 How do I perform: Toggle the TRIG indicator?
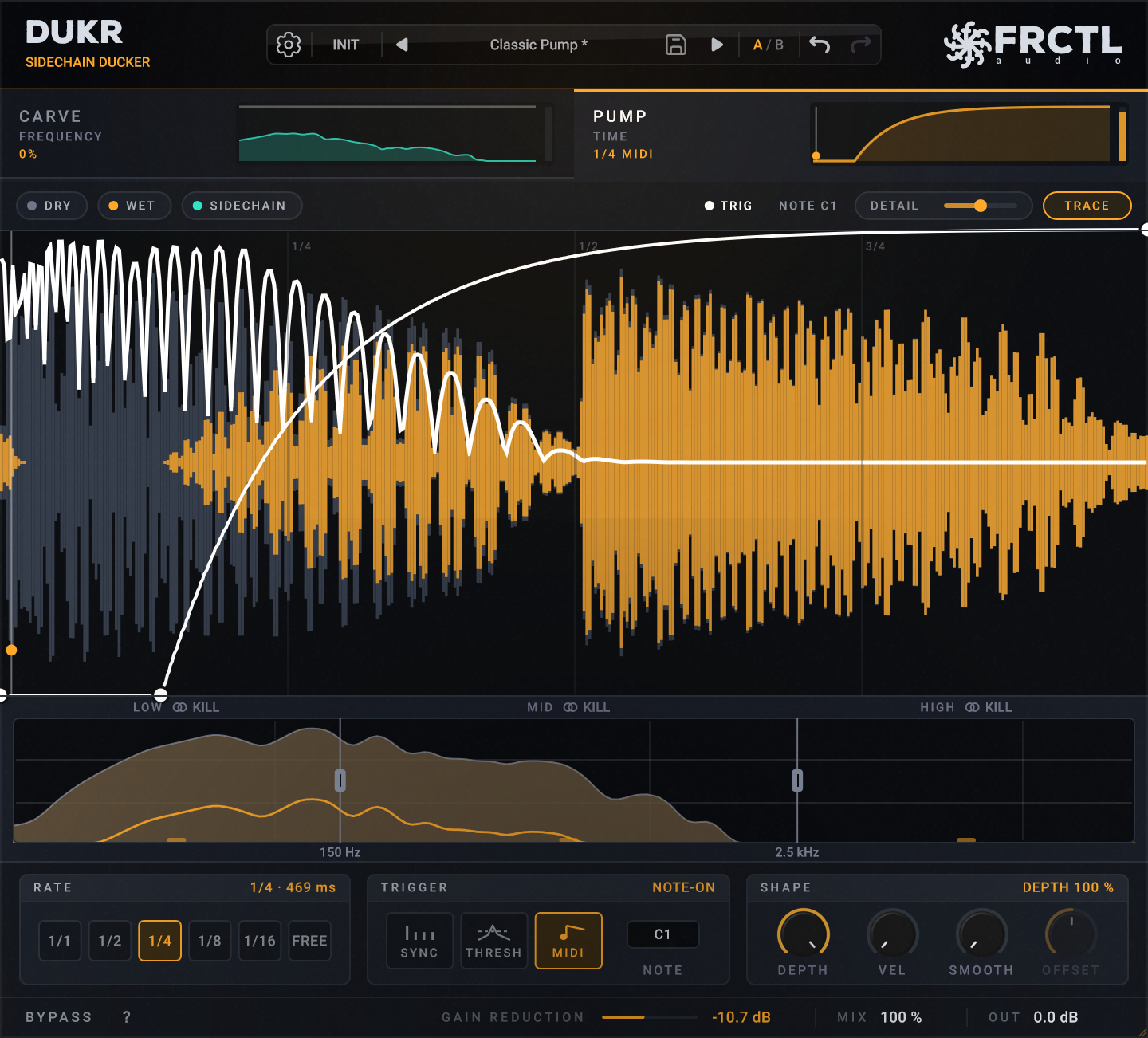point(729,206)
